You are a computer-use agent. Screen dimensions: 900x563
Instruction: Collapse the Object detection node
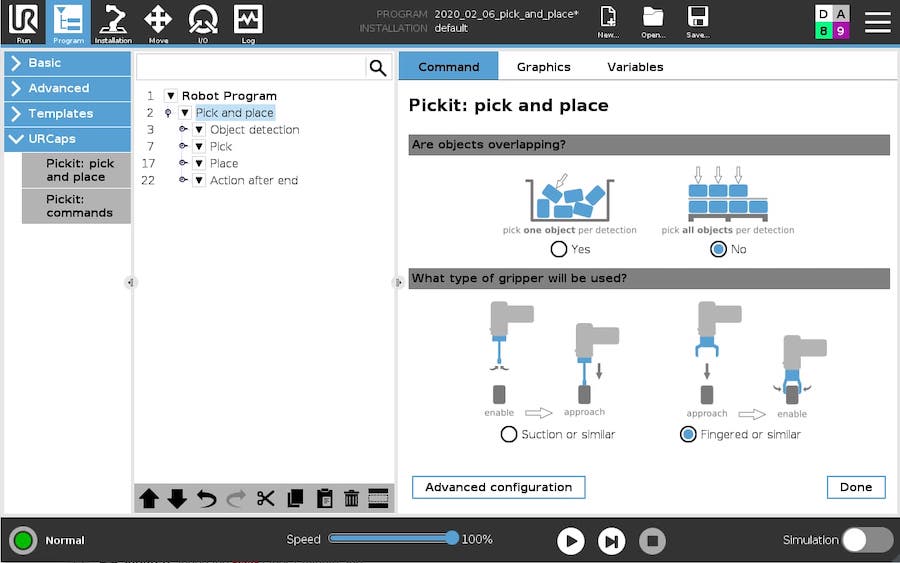coord(199,130)
